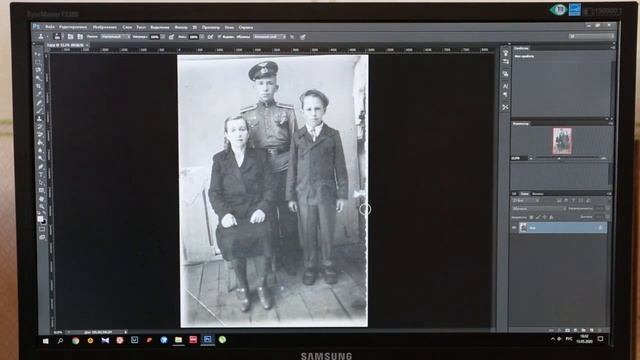Toggle pressure for opacity in options bar
The height and width of the screenshot is (360, 640).
click(171, 37)
